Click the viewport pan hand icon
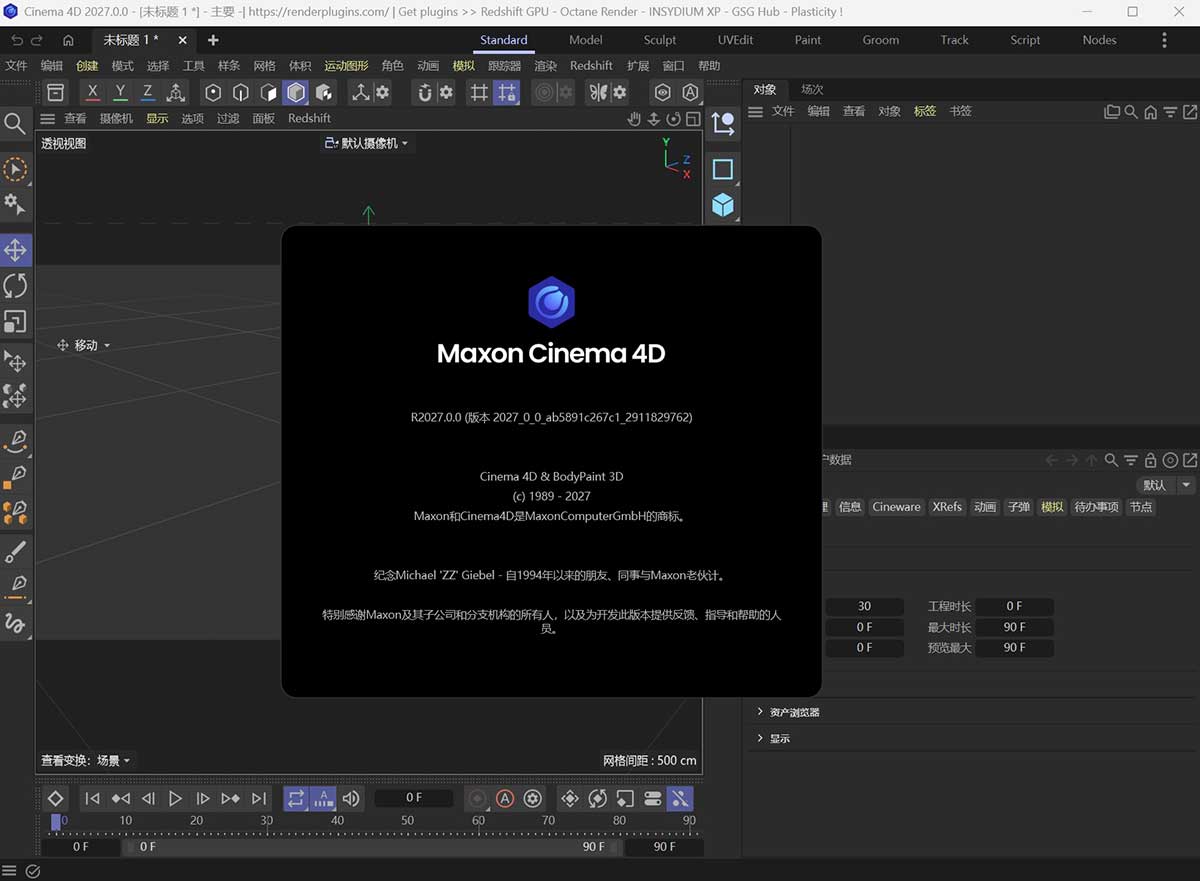This screenshot has width=1200, height=881. click(633, 119)
